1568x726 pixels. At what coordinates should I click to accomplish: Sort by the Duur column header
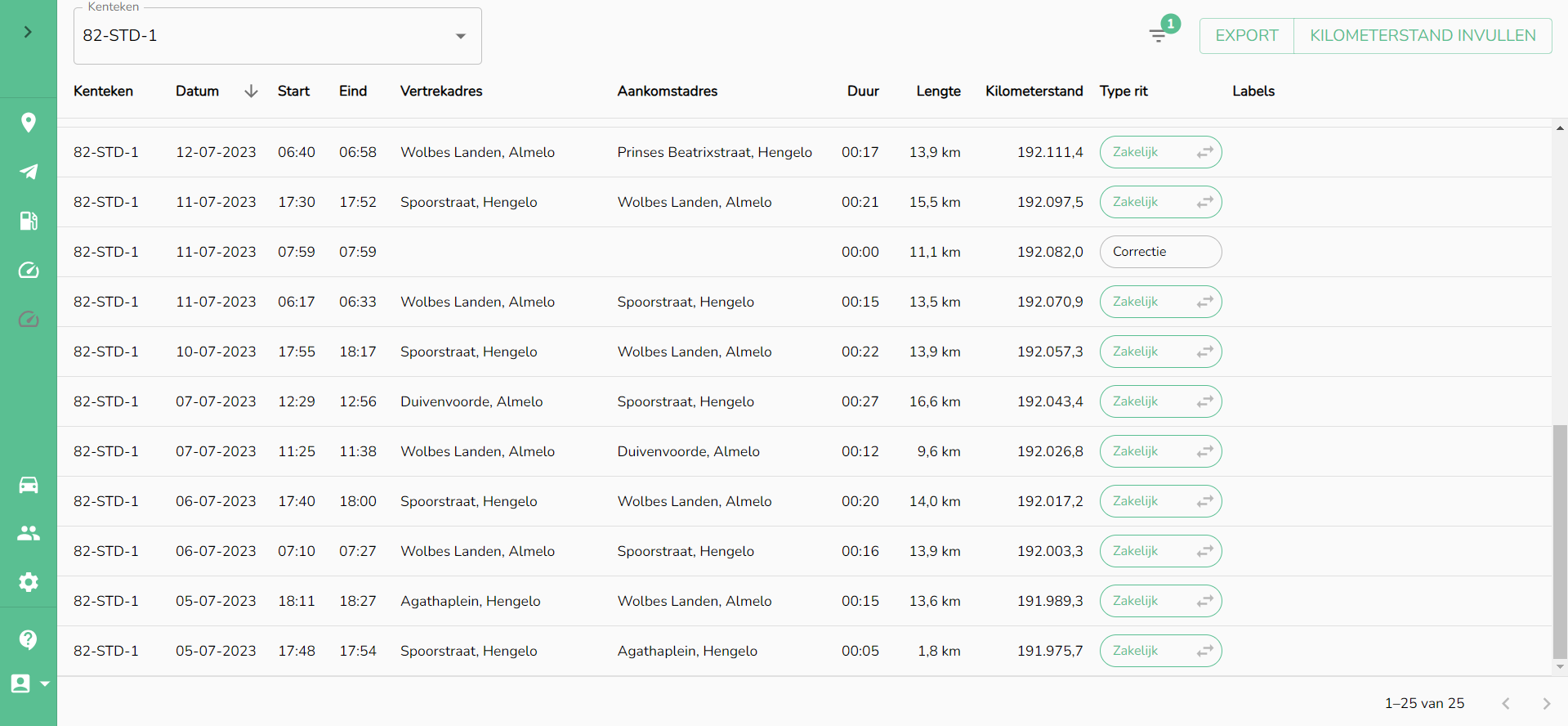point(863,91)
